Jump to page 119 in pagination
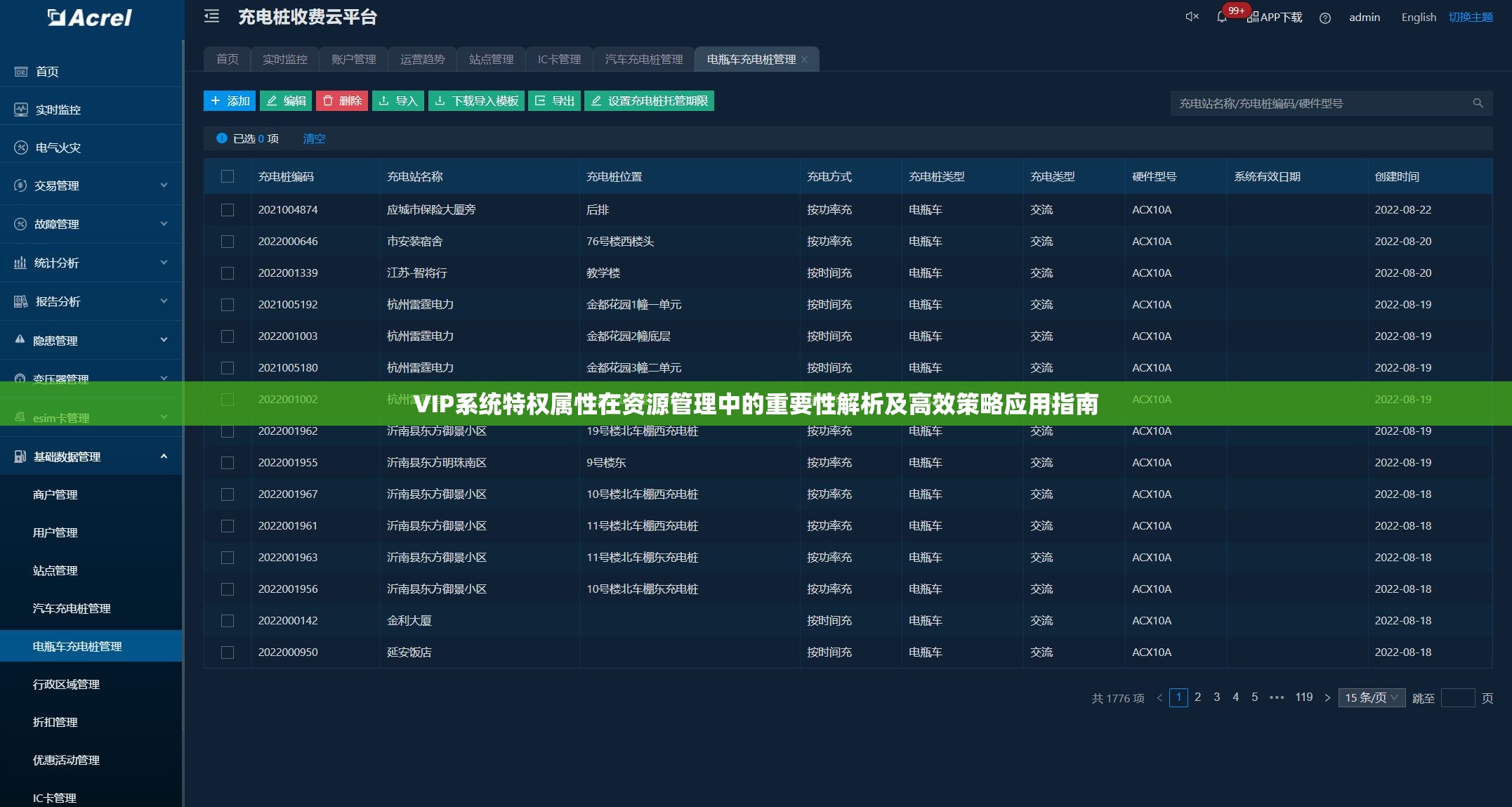 coord(1303,697)
